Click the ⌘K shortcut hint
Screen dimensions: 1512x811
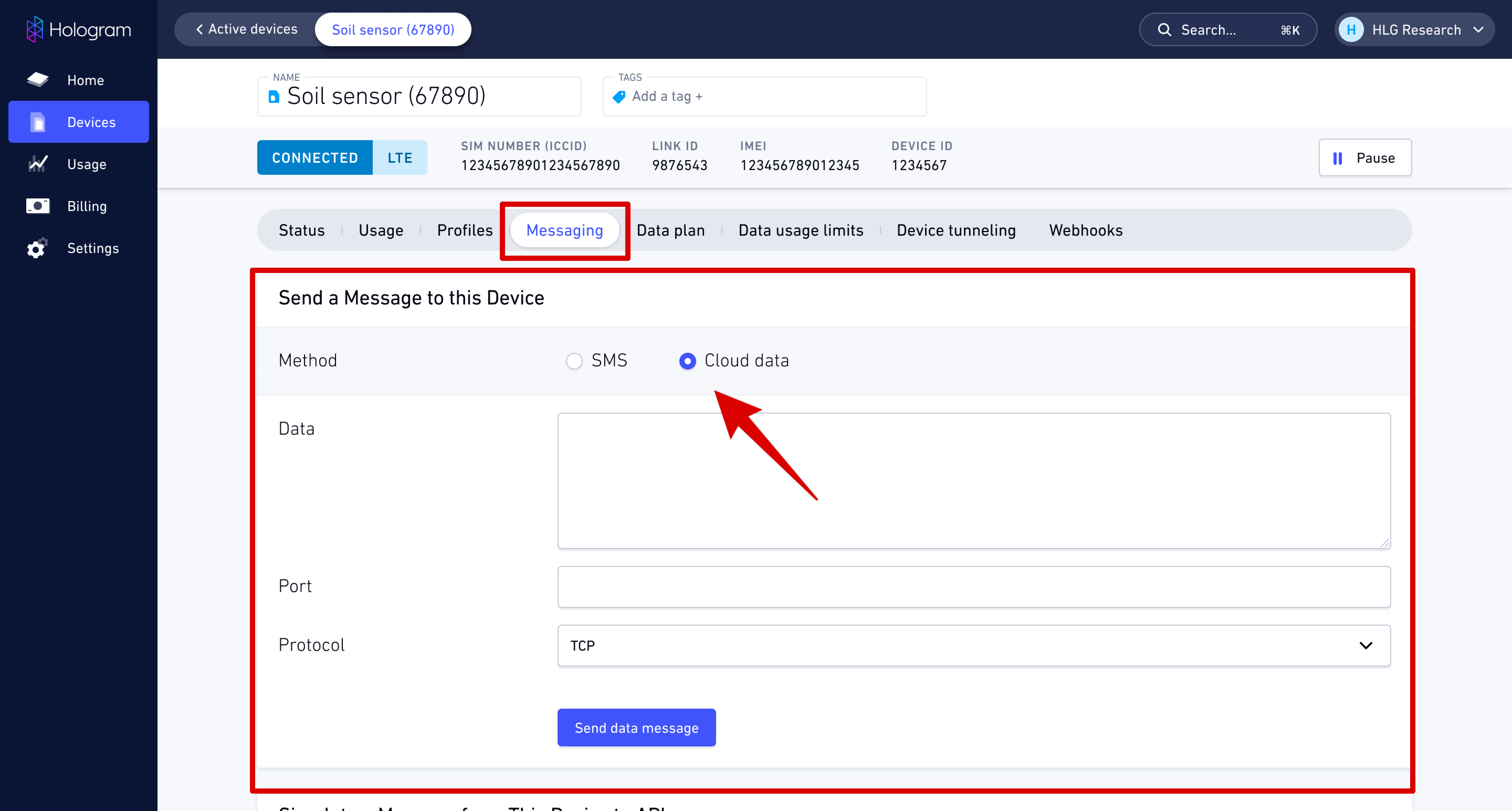(x=1290, y=30)
